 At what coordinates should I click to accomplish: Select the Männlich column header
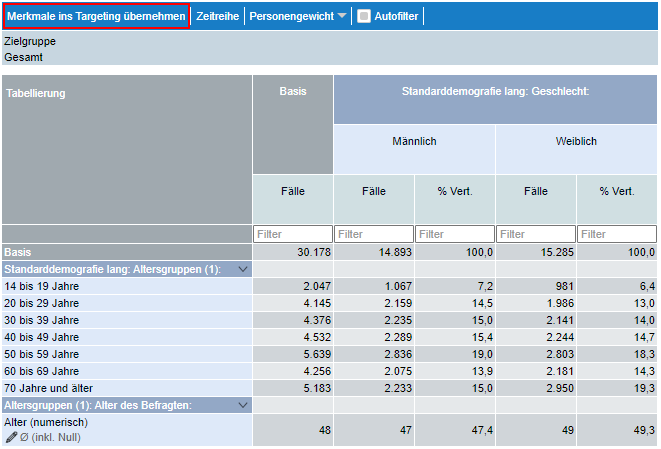pos(414,141)
